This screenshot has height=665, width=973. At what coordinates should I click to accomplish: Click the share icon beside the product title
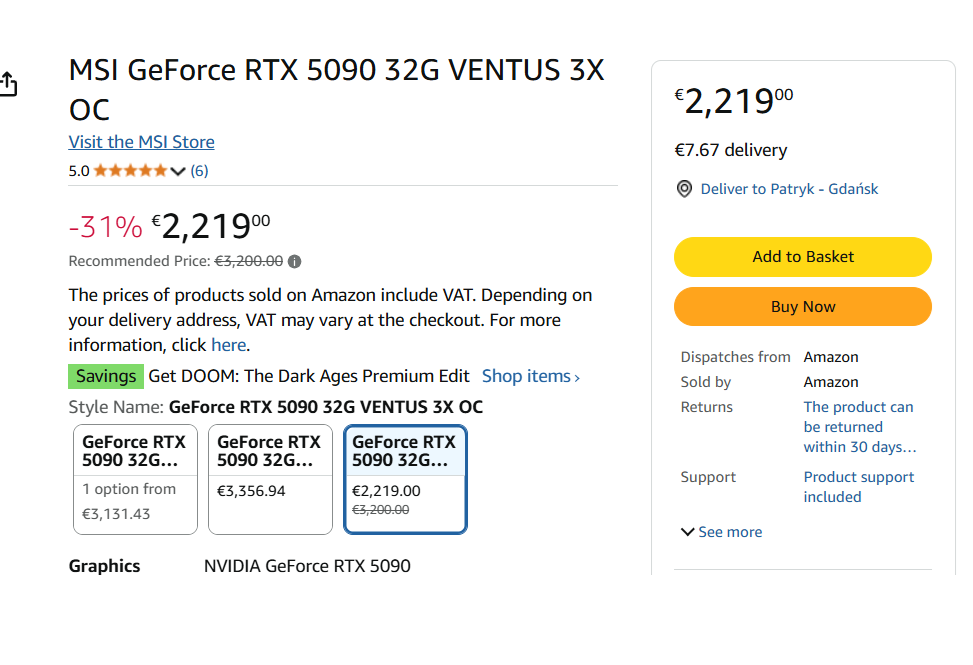point(8,84)
